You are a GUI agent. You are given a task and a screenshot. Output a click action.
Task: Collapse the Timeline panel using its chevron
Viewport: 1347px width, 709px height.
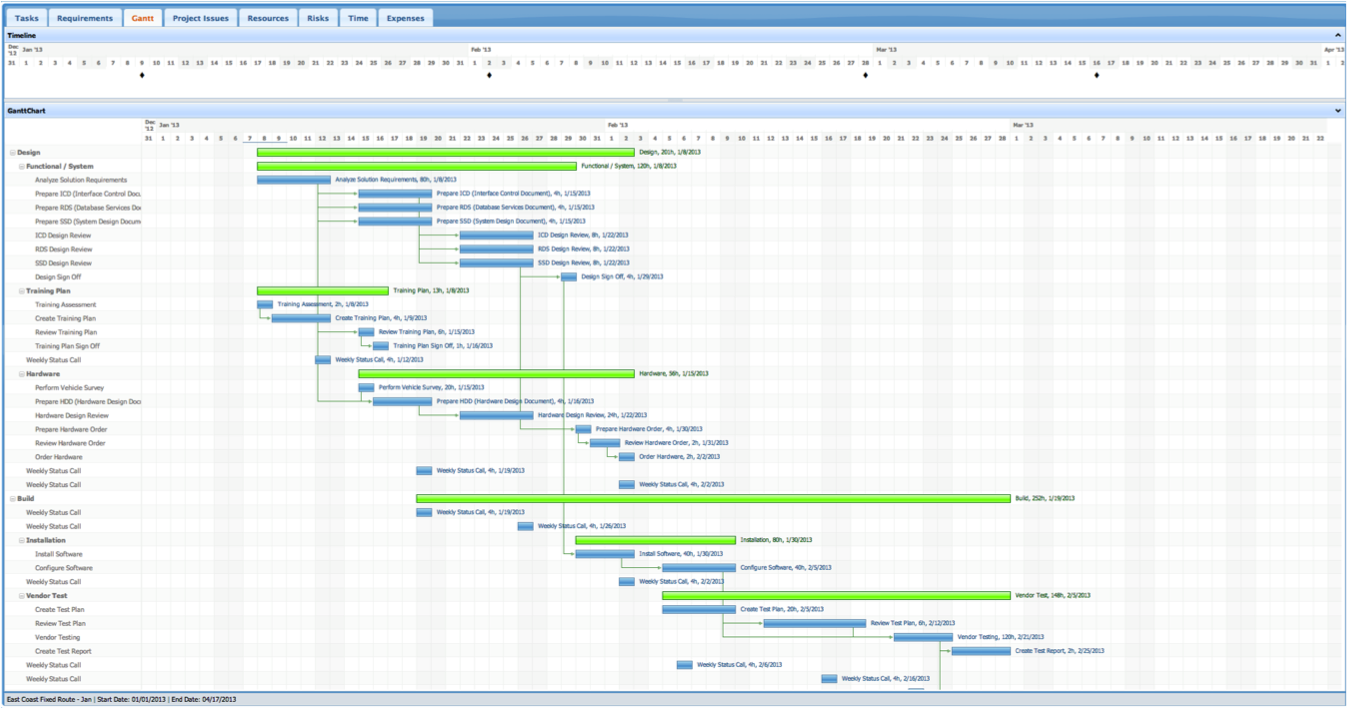pos(1338,35)
